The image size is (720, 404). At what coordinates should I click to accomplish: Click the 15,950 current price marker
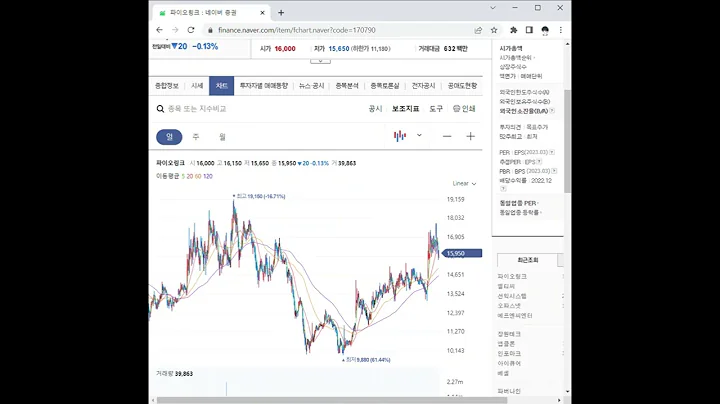462,253
